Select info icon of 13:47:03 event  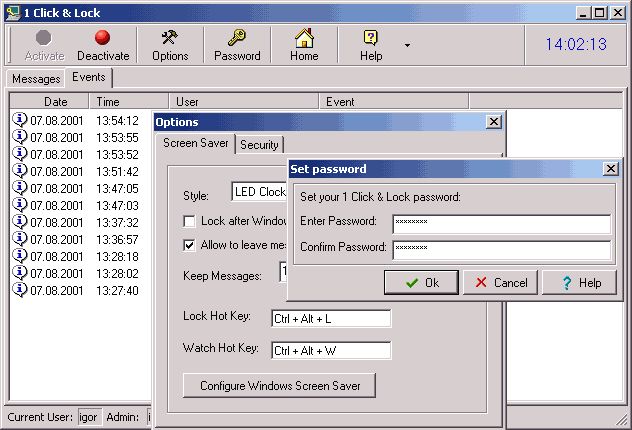[19, 204]
